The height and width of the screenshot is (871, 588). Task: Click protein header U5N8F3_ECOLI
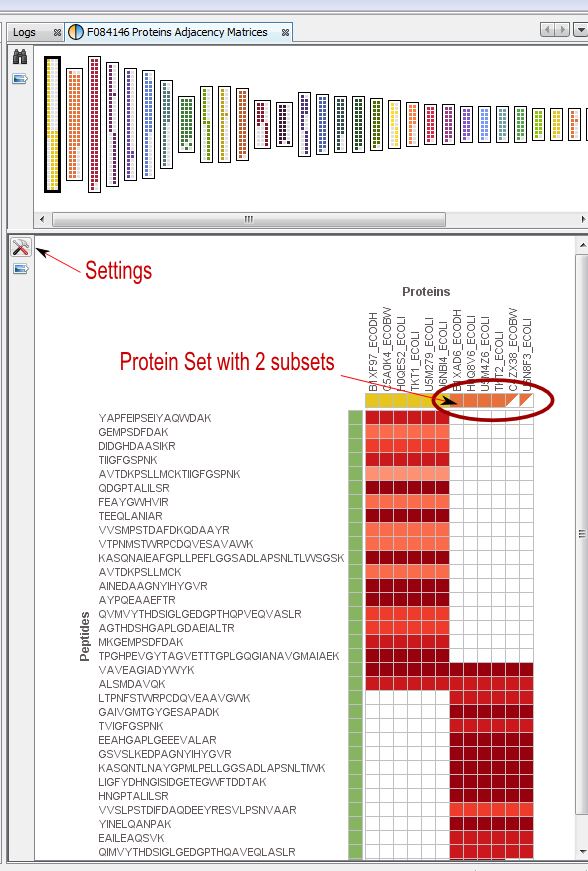[526, 354]
